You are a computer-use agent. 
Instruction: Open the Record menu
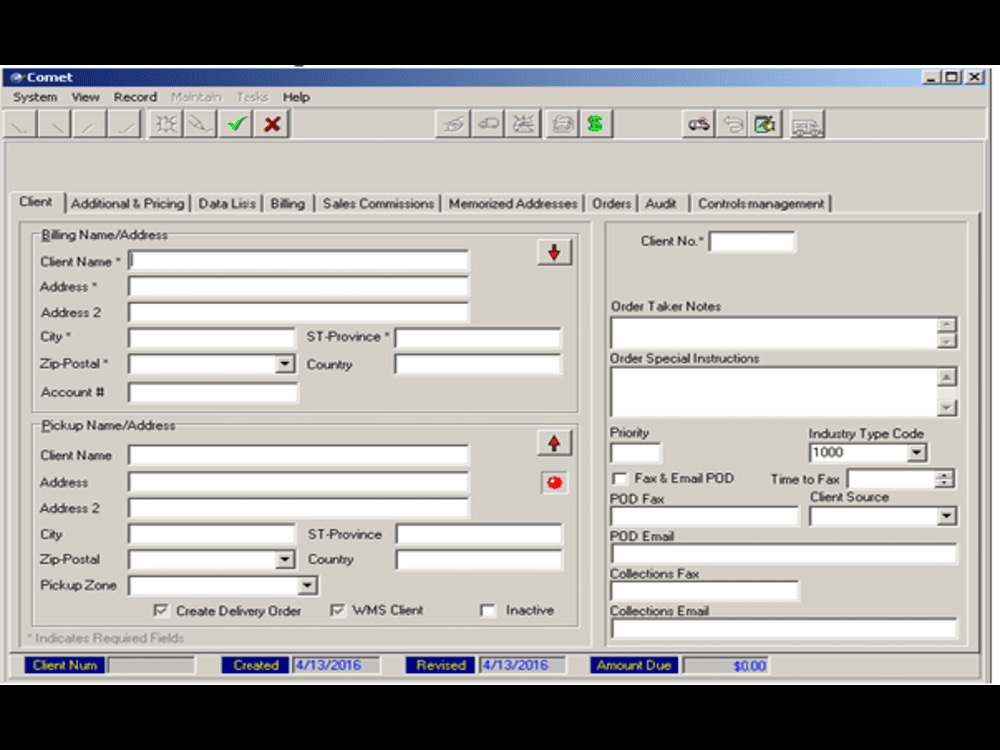point(135,97)
